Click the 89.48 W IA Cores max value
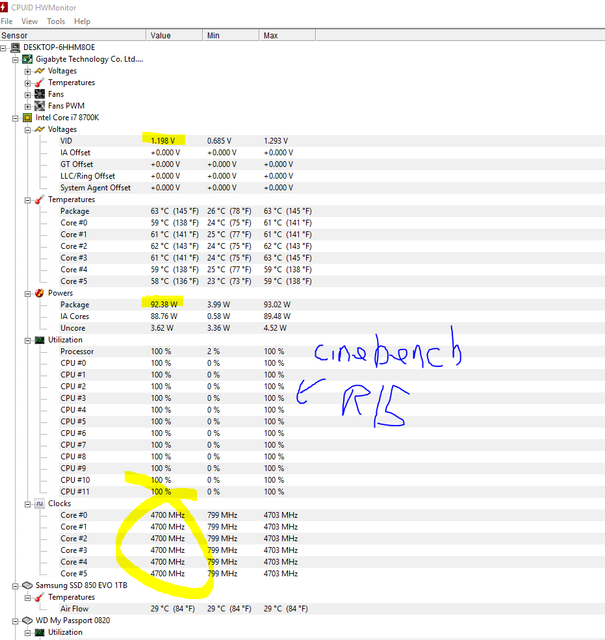This screenshot has height=640, width=605. point(277,316)
